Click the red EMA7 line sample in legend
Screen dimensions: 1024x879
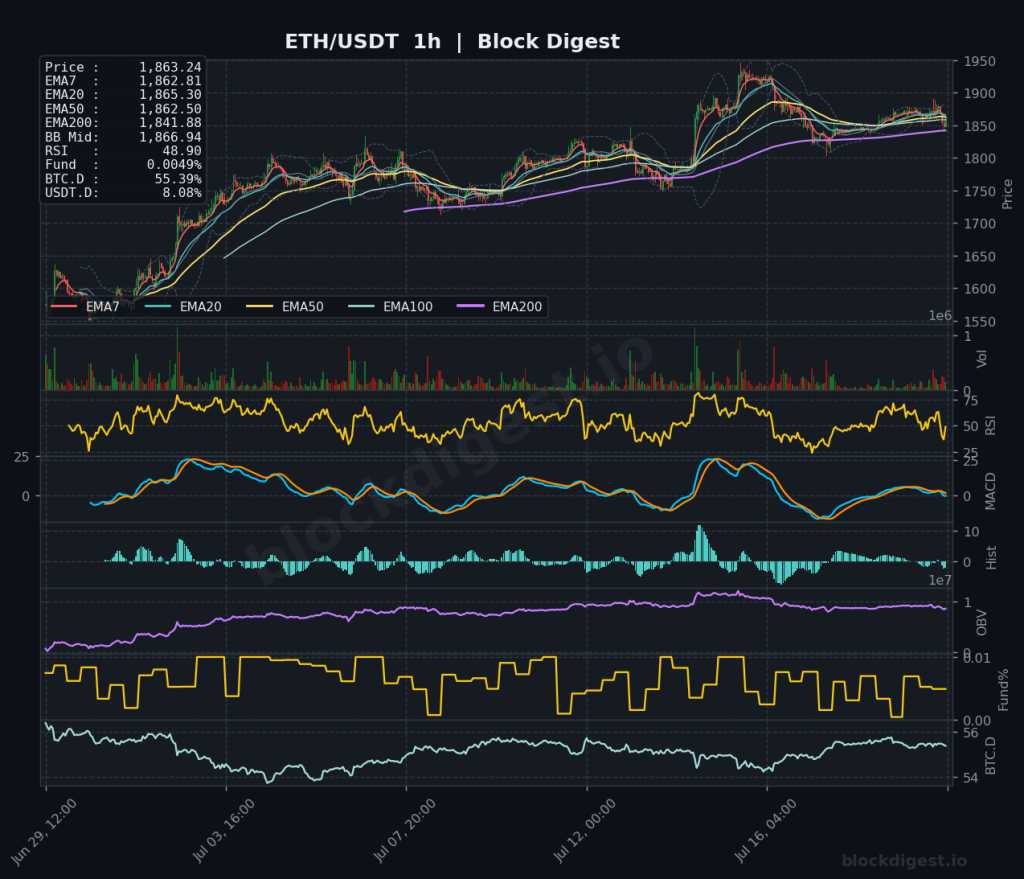(64, 306)
